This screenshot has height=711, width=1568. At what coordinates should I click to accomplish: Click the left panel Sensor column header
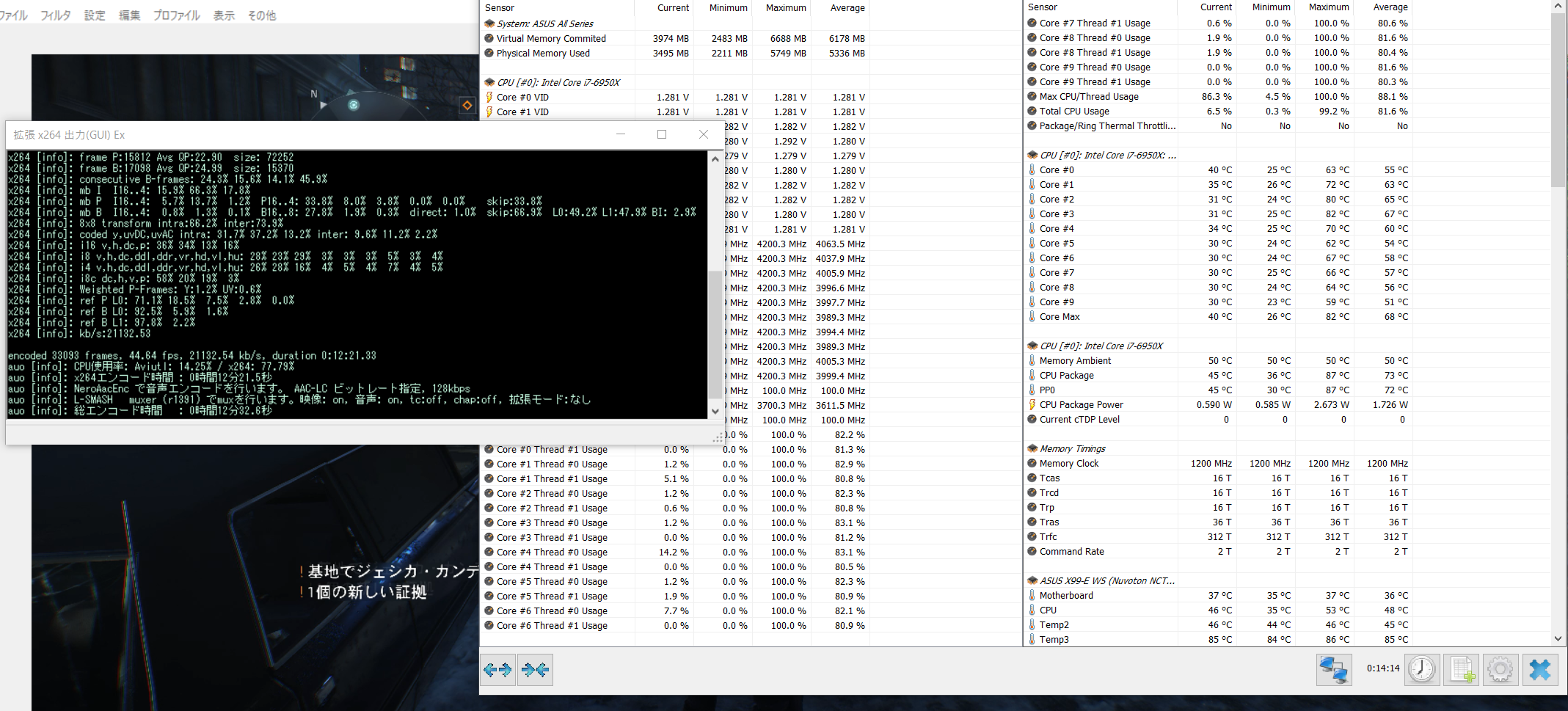(x=557, y=7)
